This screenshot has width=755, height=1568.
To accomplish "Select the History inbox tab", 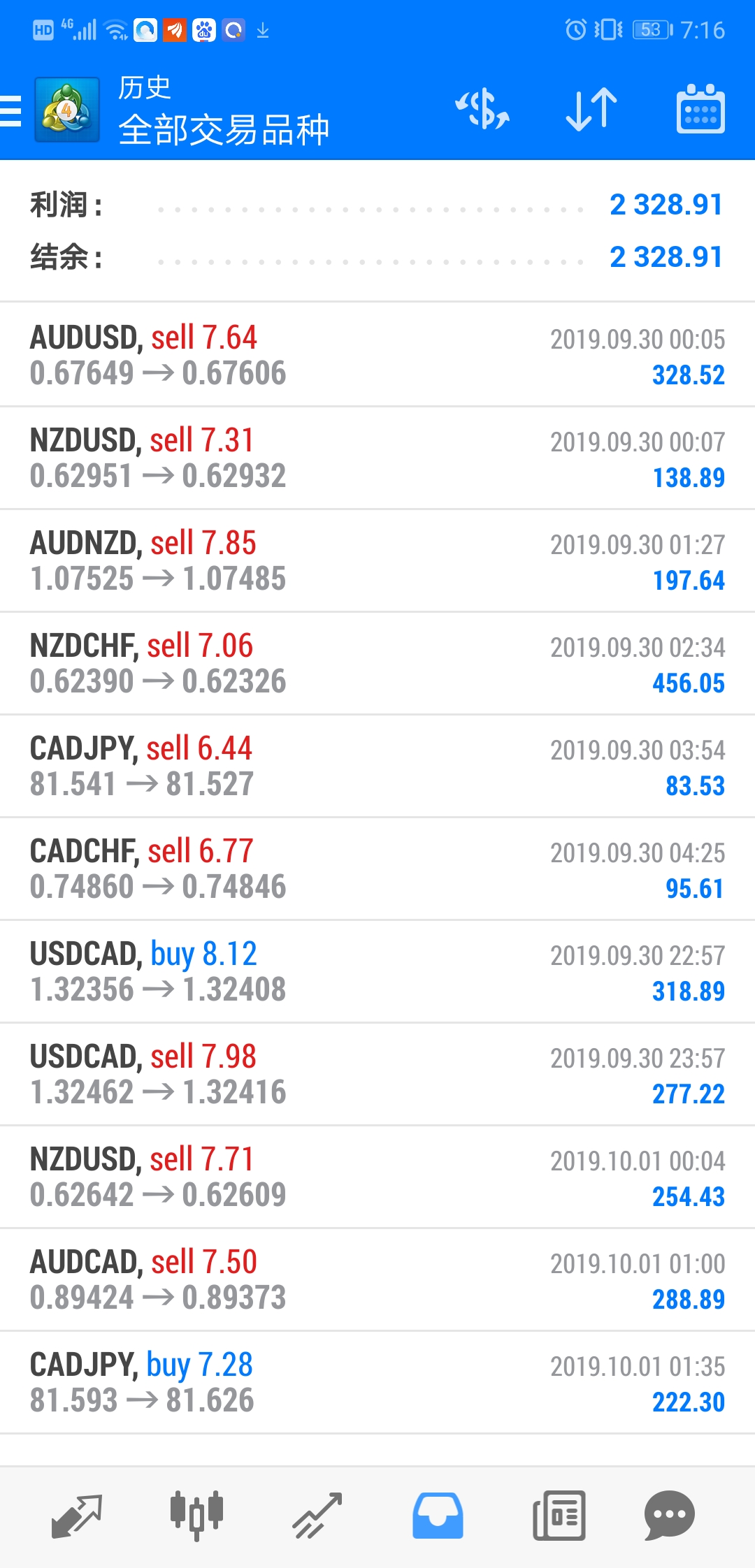I will [438, 1515].
